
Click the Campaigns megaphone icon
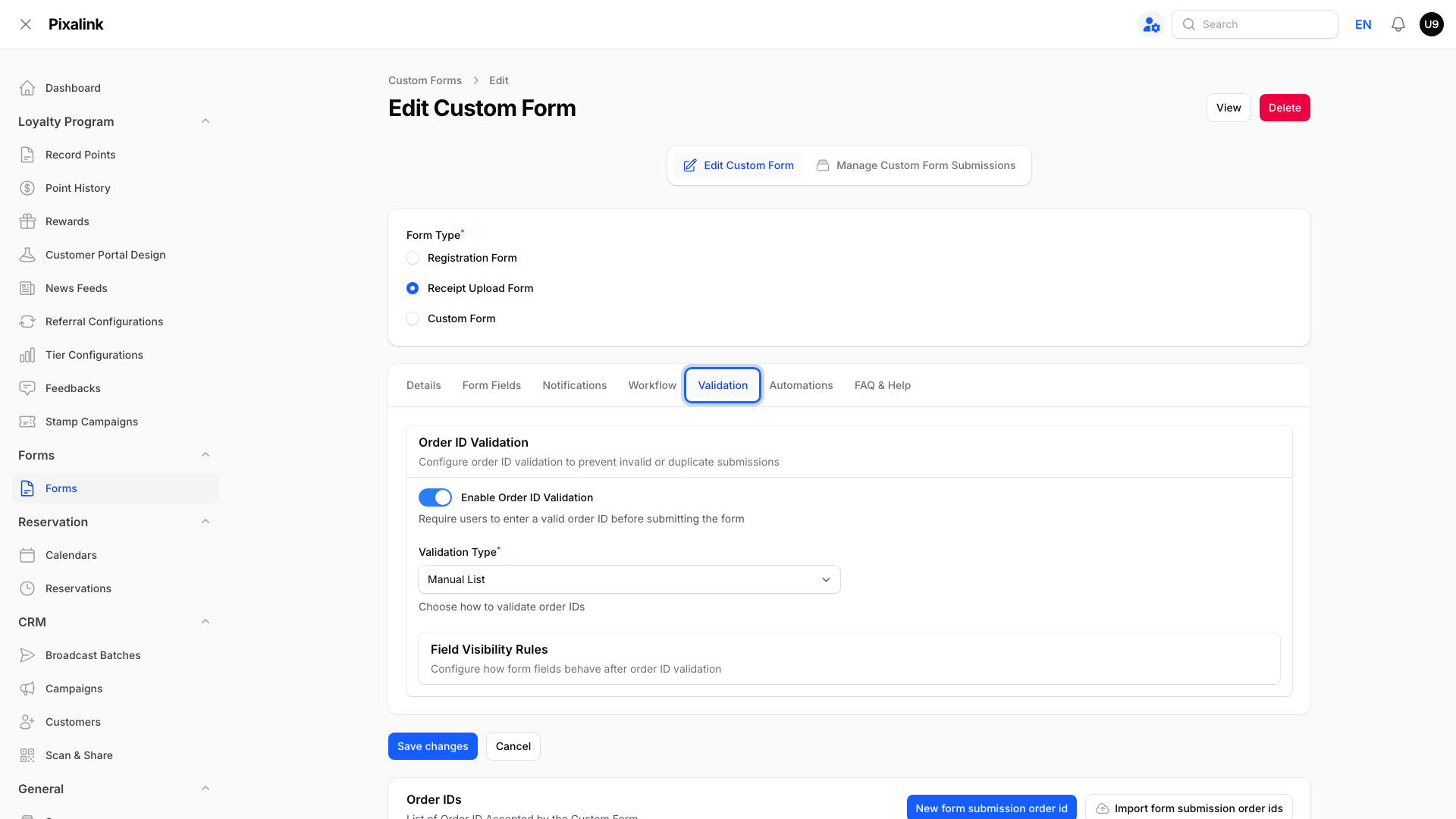click(x=27, y=689)
